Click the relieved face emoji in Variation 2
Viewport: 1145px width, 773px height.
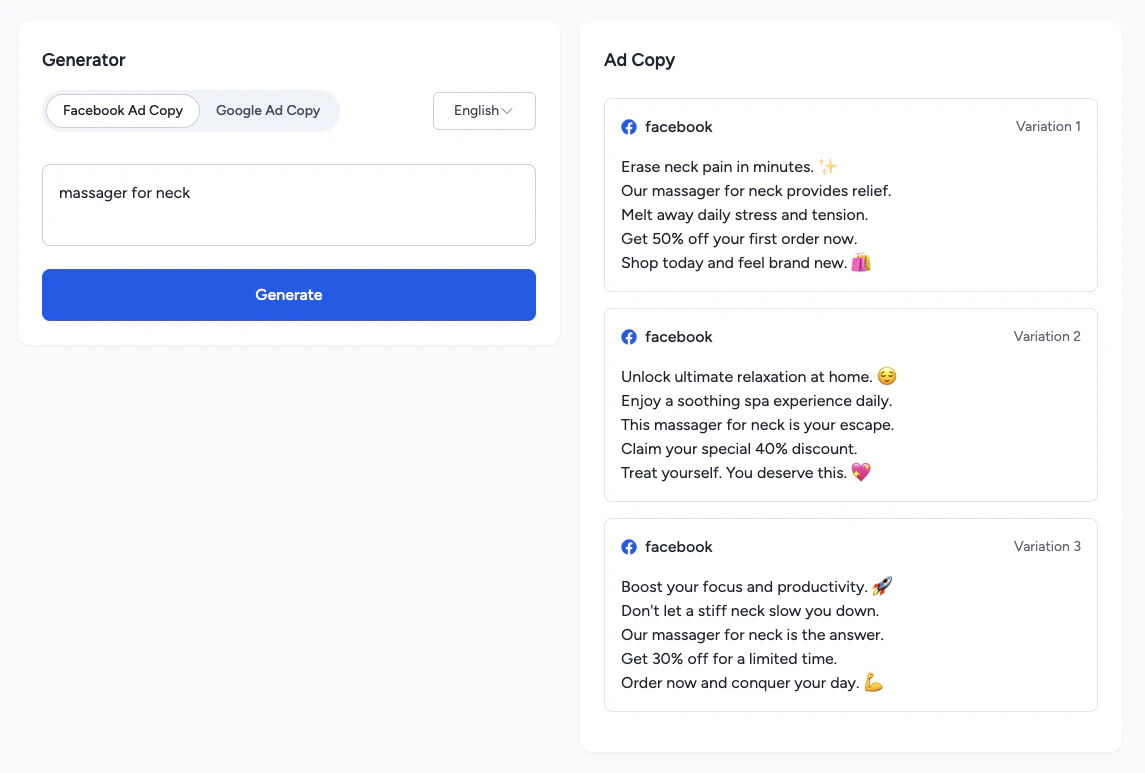887,377
